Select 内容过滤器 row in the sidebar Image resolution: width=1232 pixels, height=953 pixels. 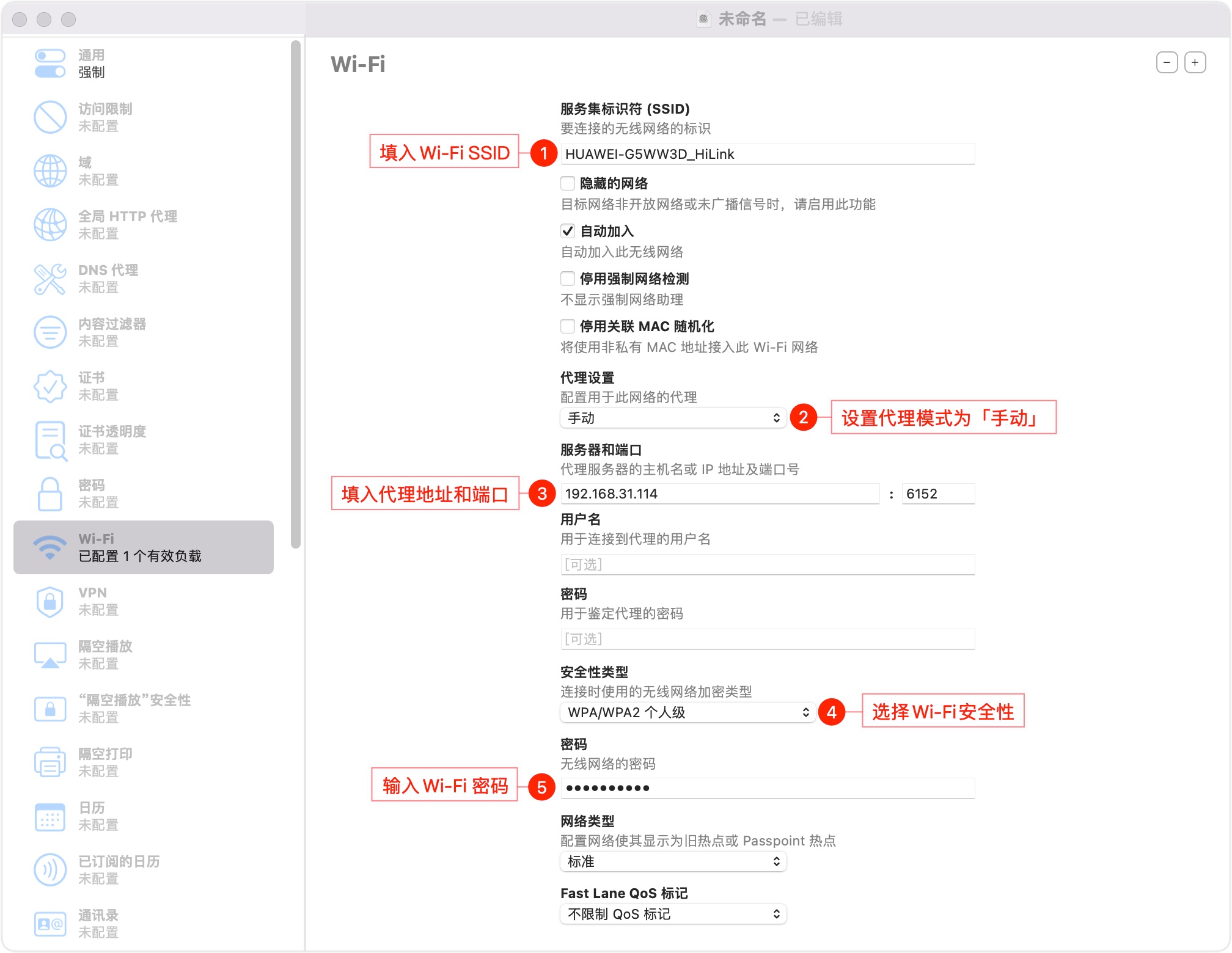[144, 332]
